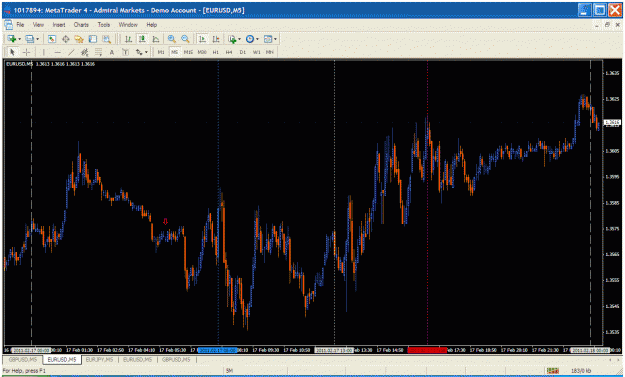The width and height of the screenshot is (625, 377).
Task: Click the '17 Feb 09:30' time axis label
Action: click(266, 350)
